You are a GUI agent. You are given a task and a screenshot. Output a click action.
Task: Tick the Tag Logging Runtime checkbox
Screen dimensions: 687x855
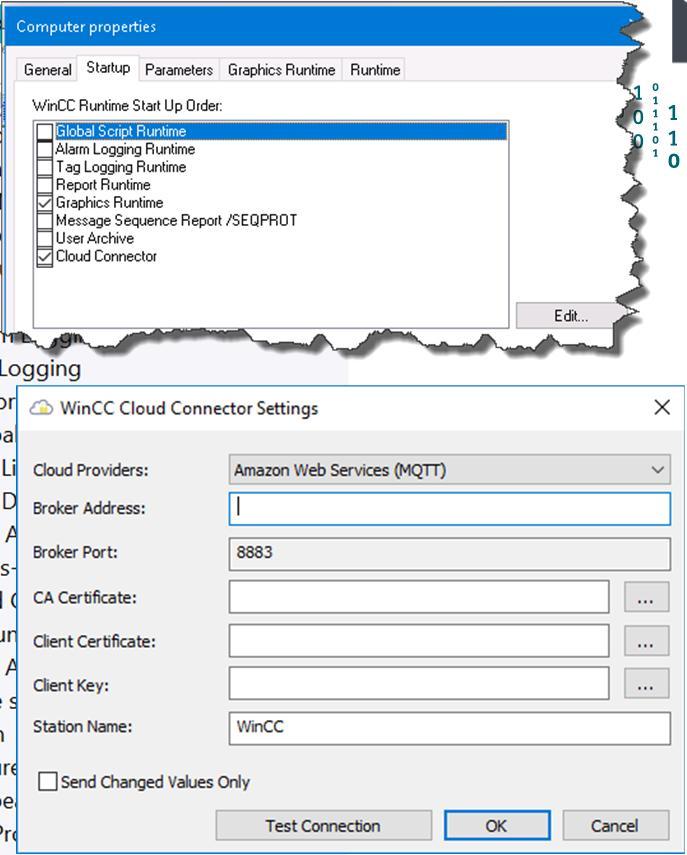(x=45, y=167)
